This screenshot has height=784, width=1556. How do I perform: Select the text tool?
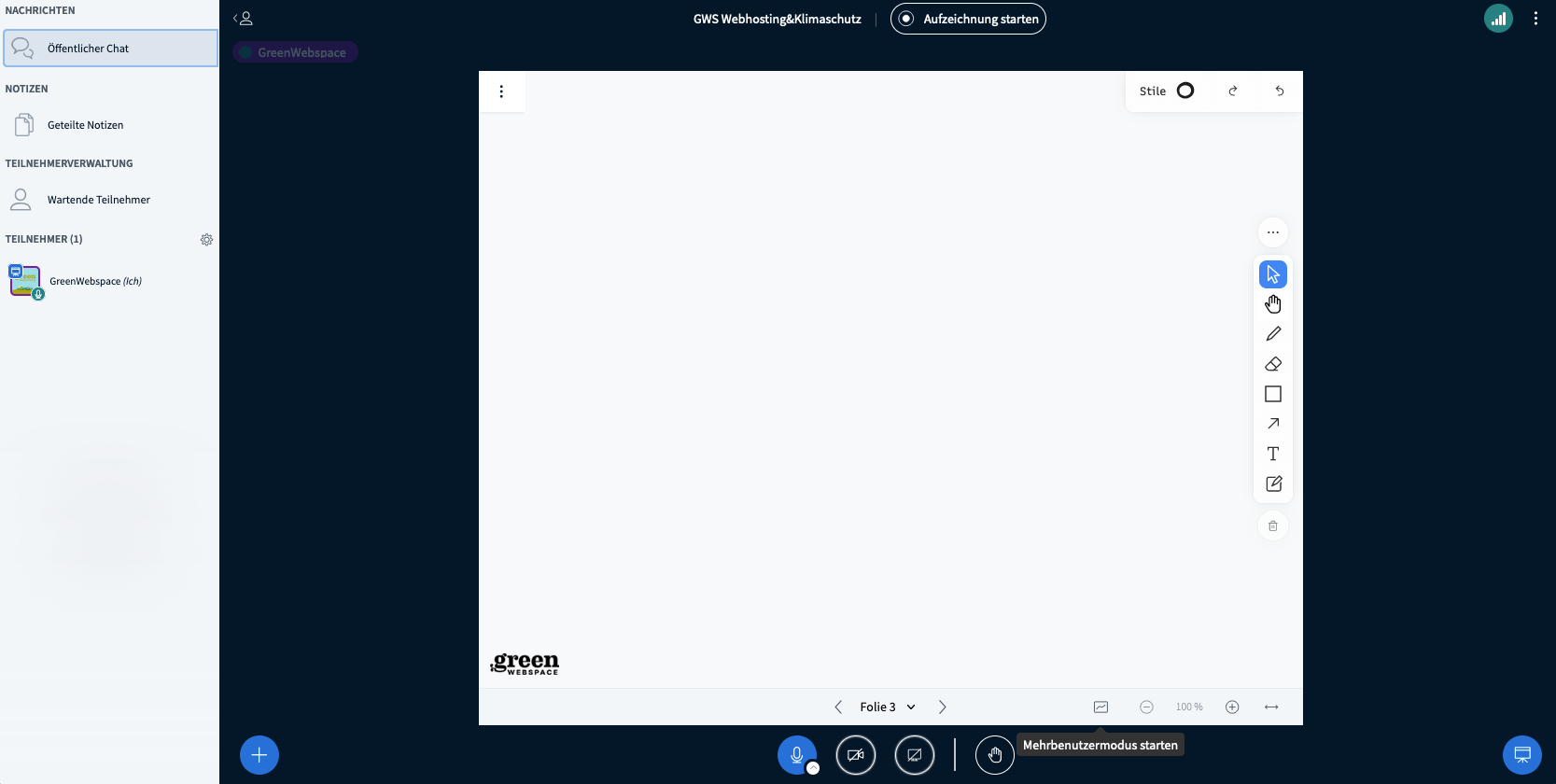1273,454
